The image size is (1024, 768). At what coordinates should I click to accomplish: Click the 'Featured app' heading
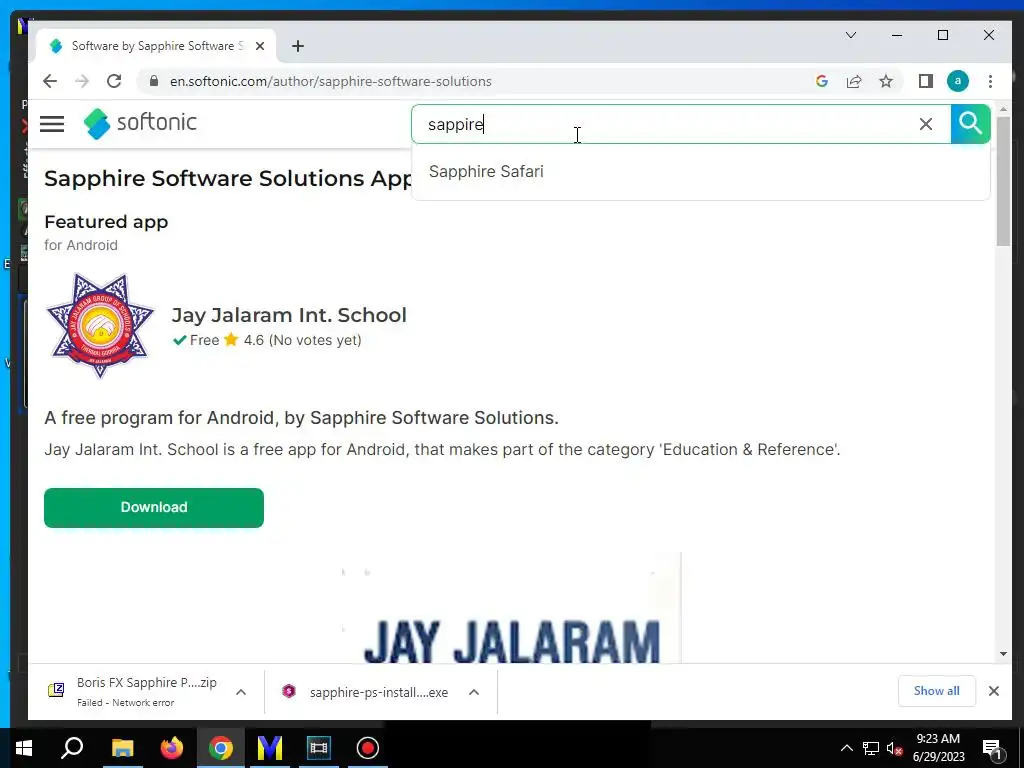[x=106, y=222]
